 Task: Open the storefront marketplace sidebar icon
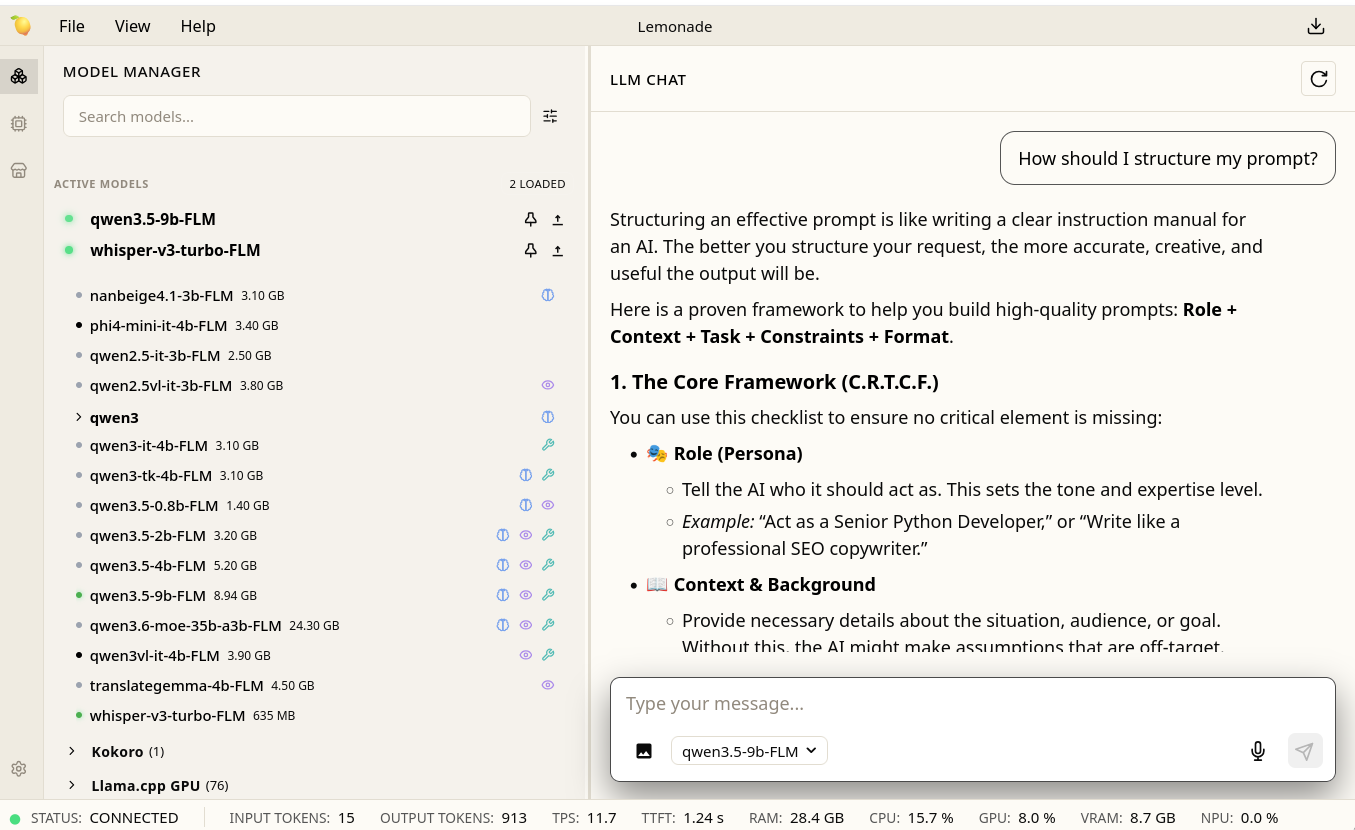tap(19, 170)
